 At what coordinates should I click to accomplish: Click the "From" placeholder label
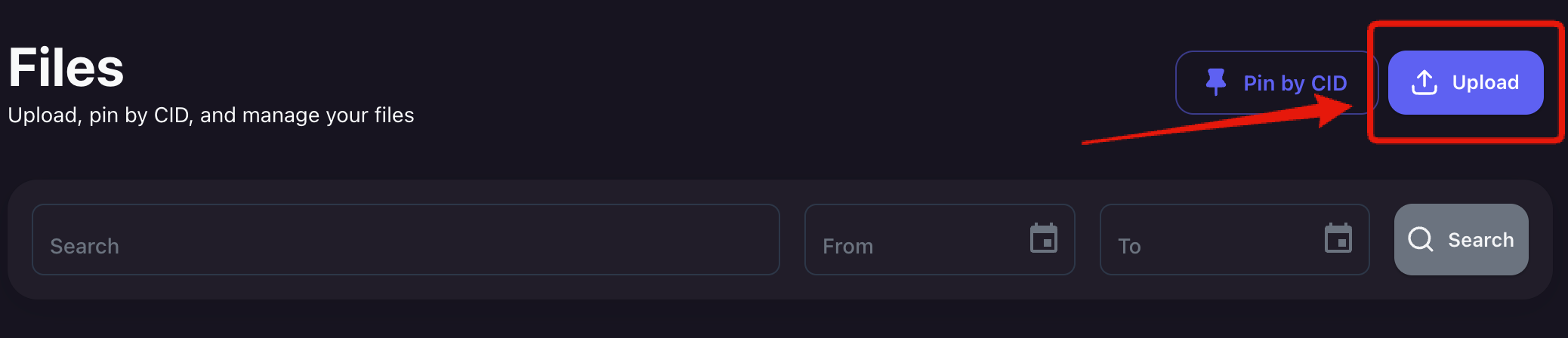tap(847, 246)
